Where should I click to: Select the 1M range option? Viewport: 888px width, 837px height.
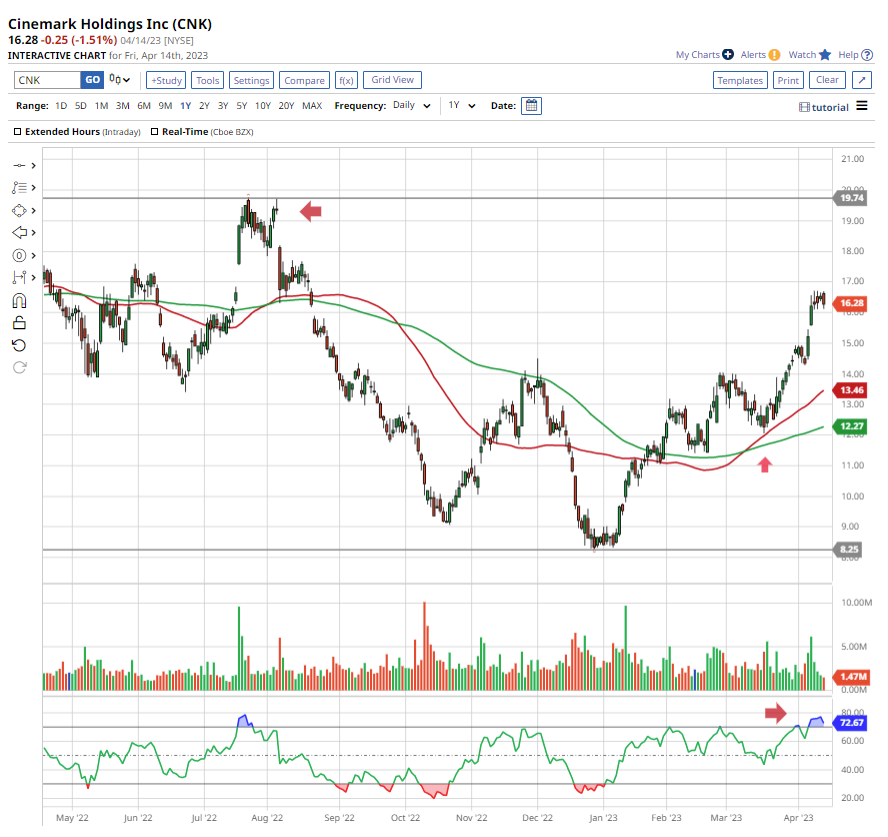pos(101,106)
